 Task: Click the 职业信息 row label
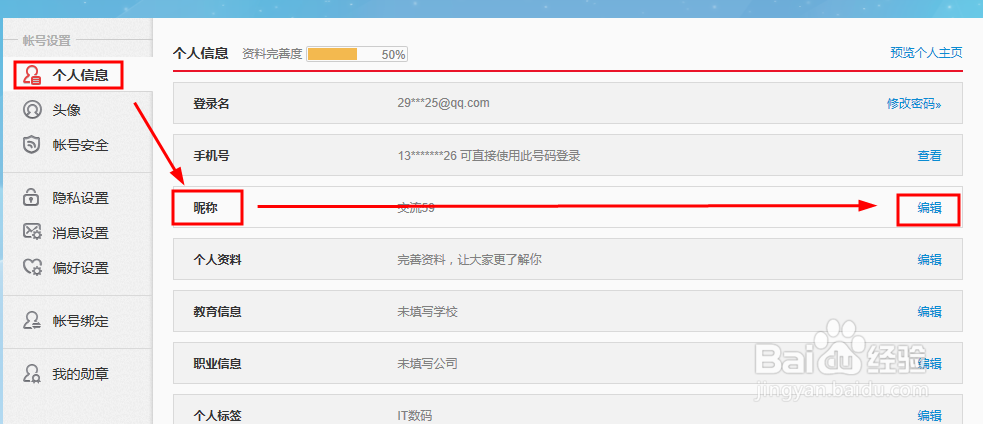point(217,363)
